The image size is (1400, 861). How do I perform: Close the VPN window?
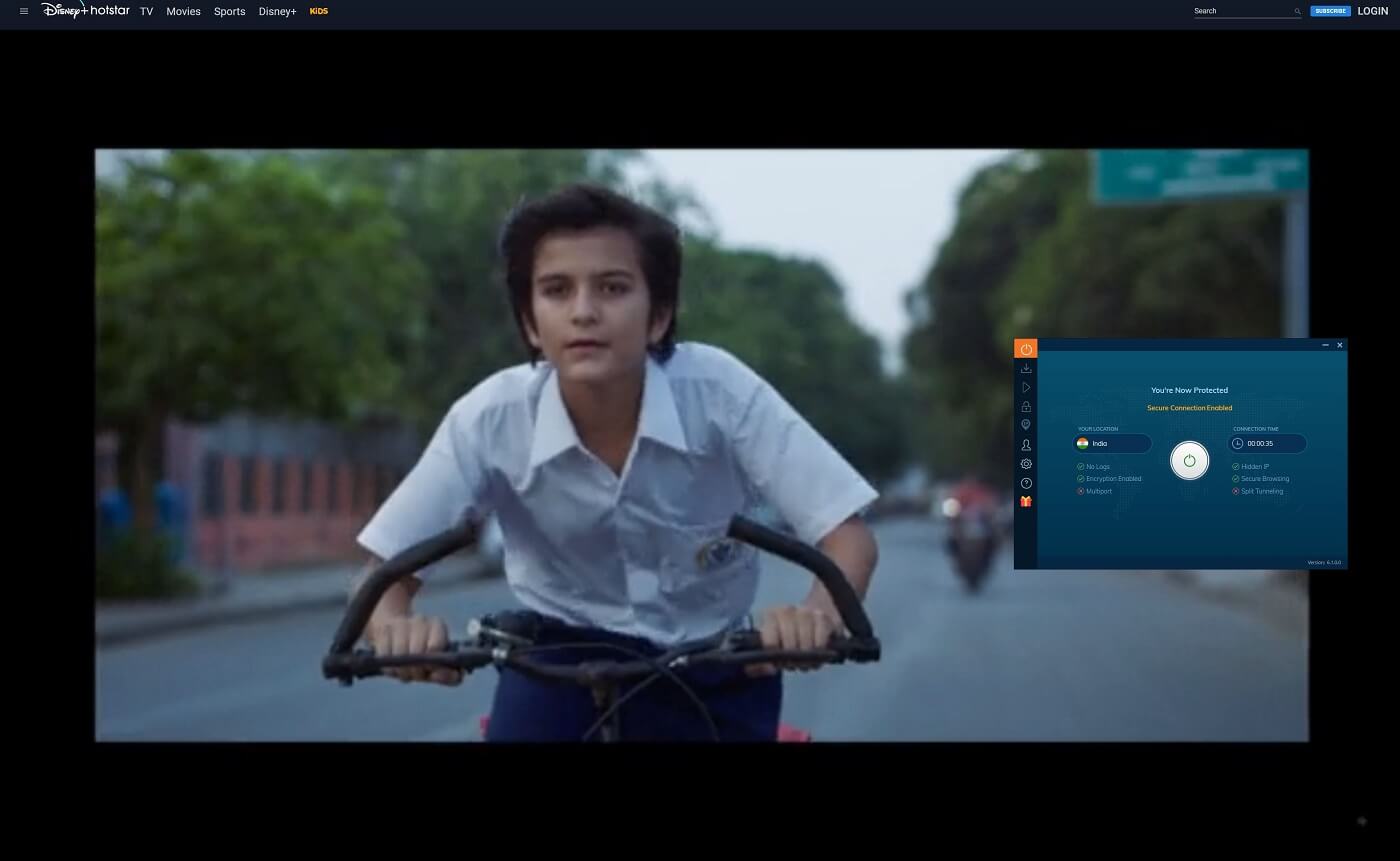coord(1340,345)
